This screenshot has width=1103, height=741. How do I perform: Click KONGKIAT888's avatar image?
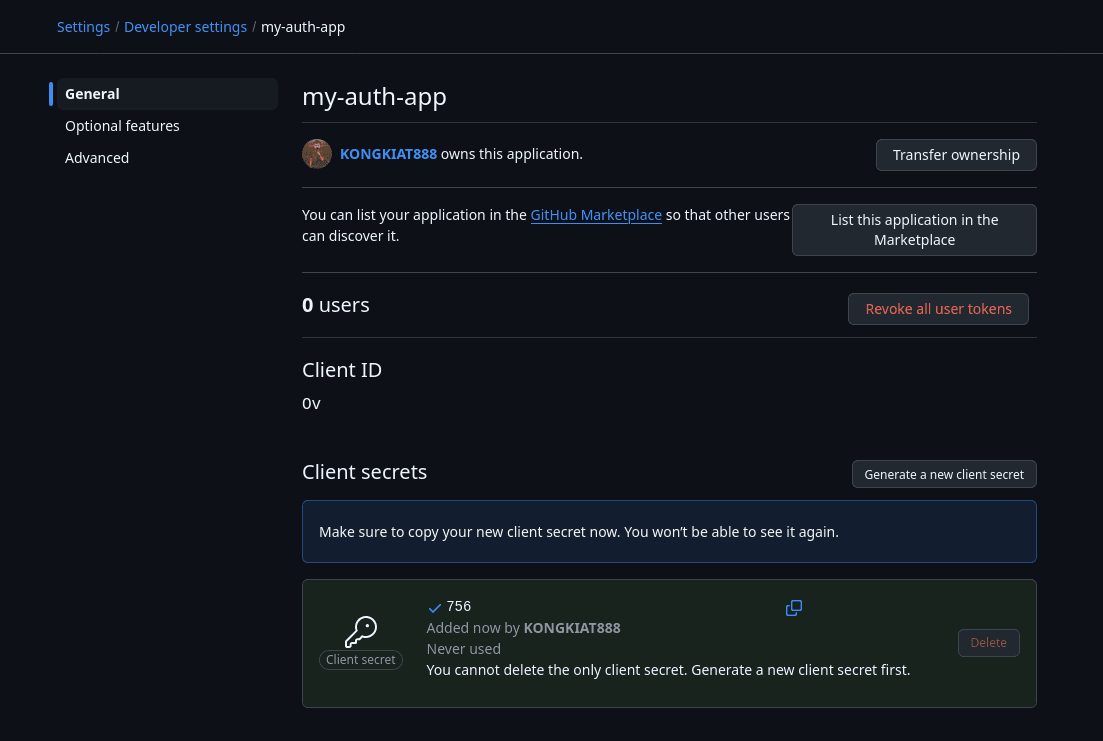pos(316,153)
